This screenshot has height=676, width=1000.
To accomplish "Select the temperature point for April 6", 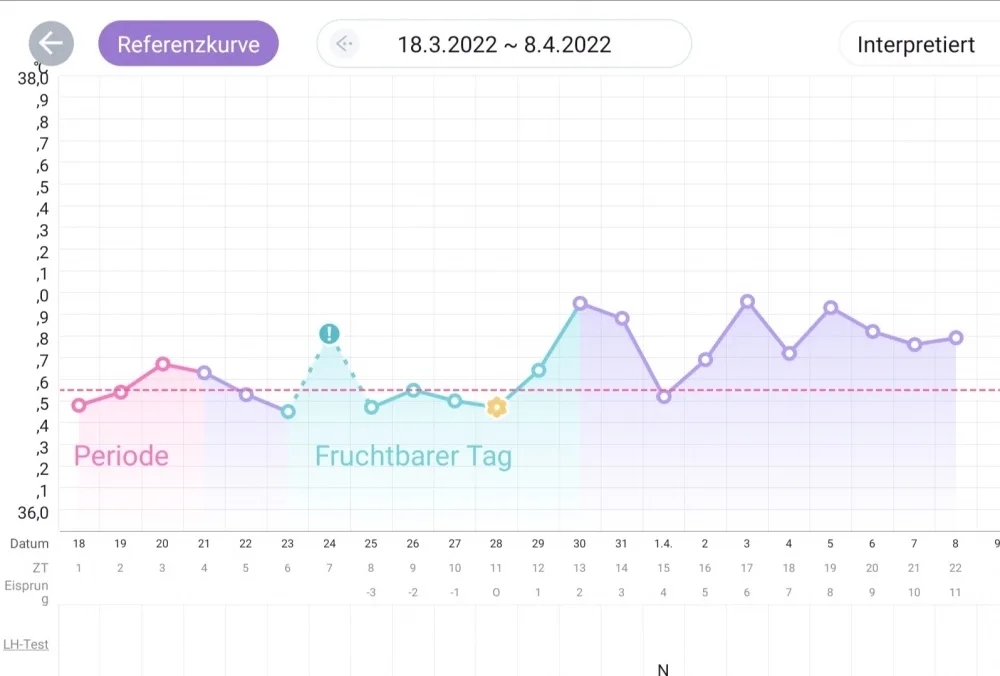I will (872, 331).
